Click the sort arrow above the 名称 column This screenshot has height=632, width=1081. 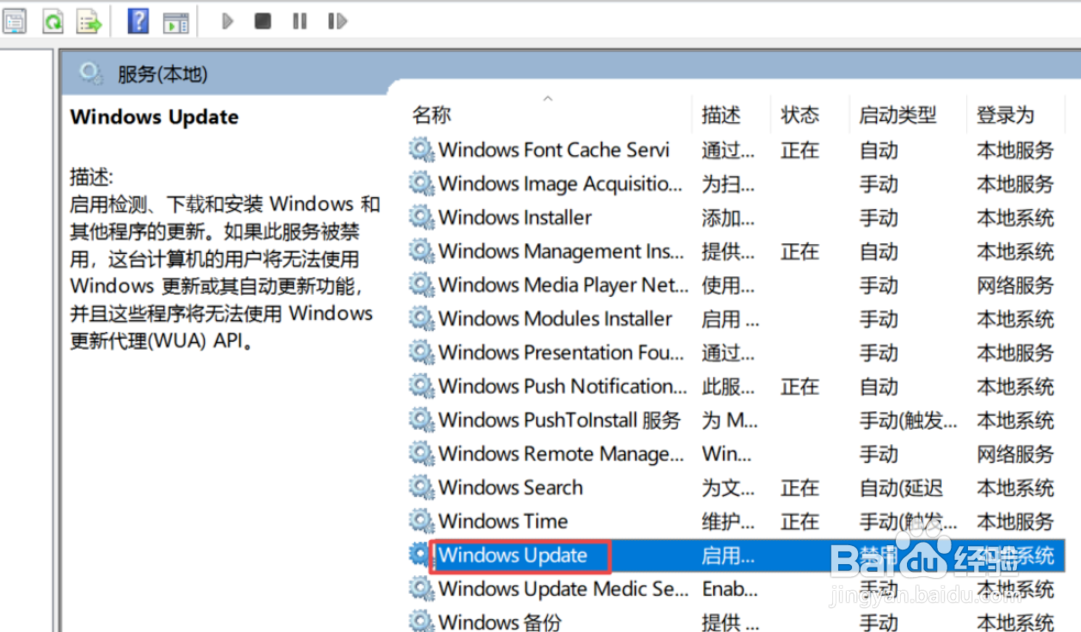[548, 98]
